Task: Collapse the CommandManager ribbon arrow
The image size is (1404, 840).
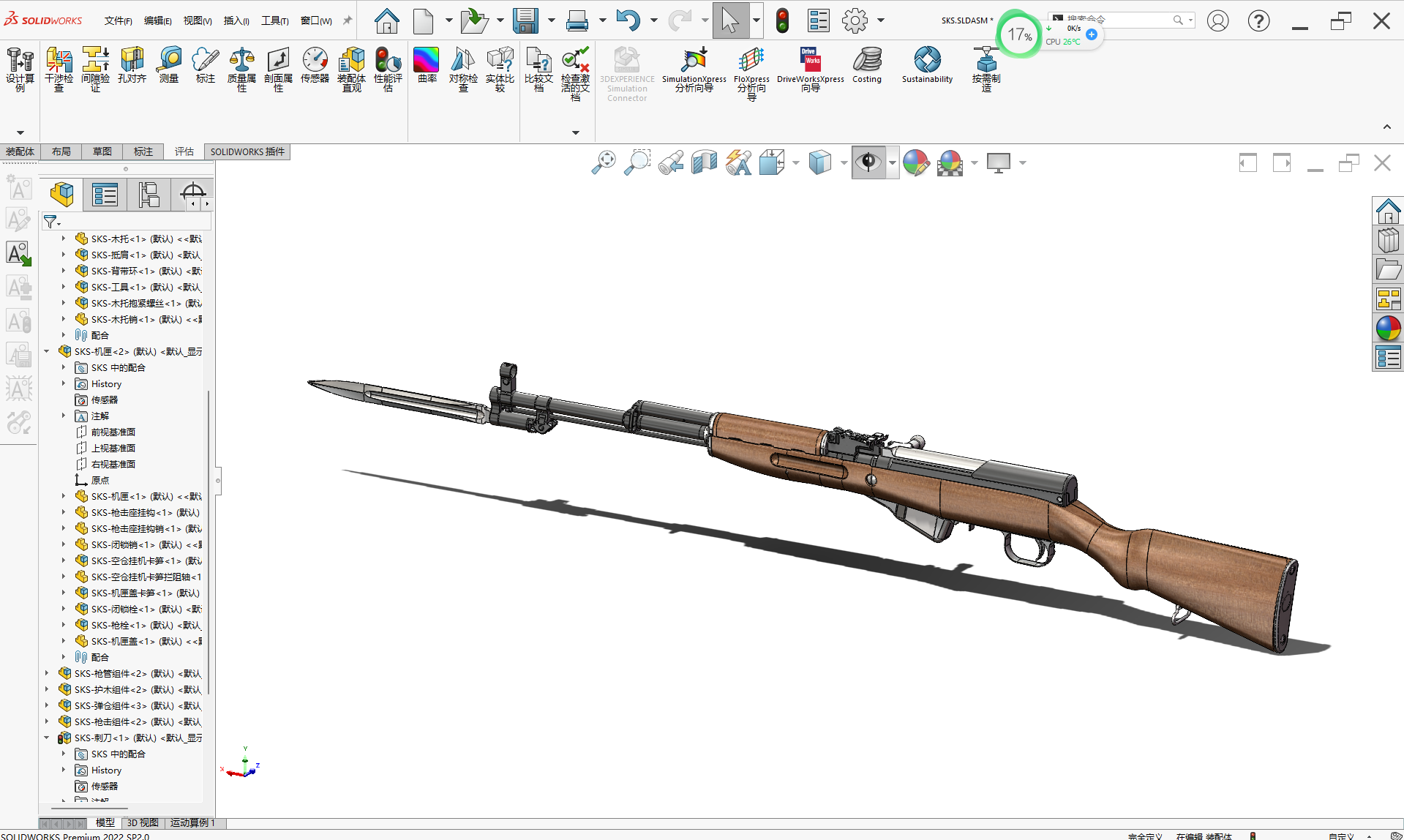Action: (x=1386, y=127)
